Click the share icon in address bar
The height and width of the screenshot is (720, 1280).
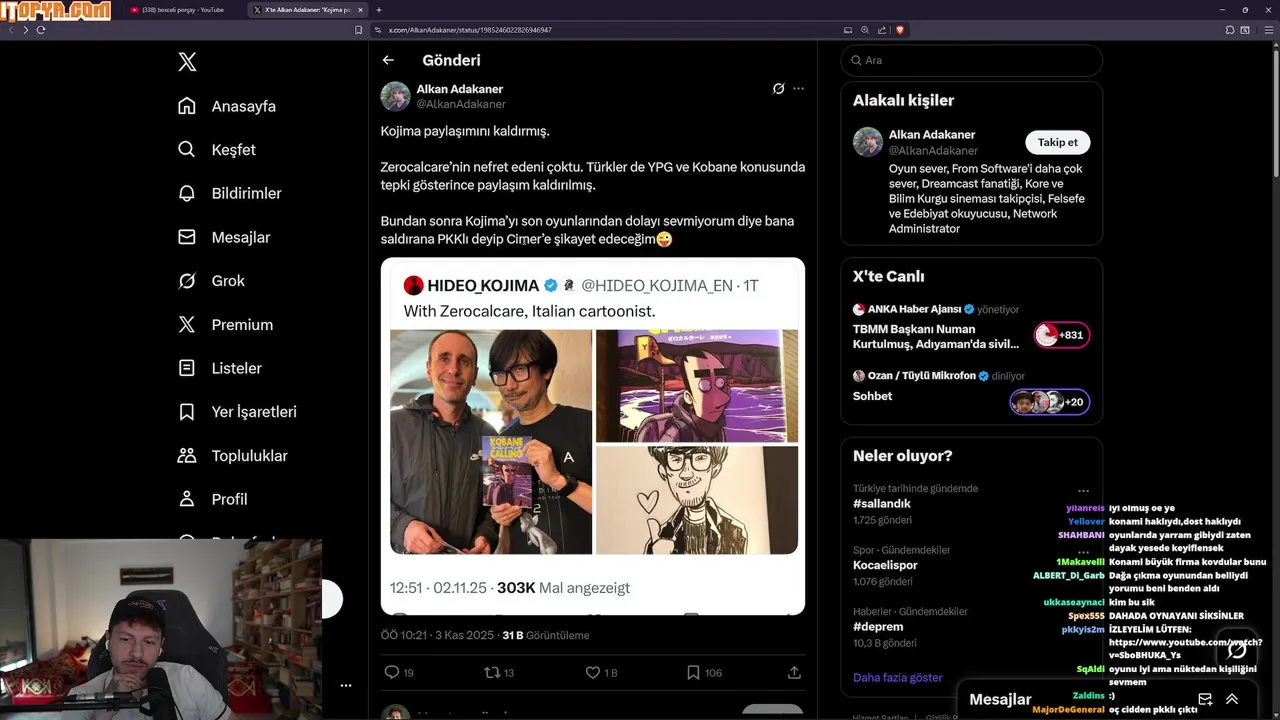coord(882,30)
